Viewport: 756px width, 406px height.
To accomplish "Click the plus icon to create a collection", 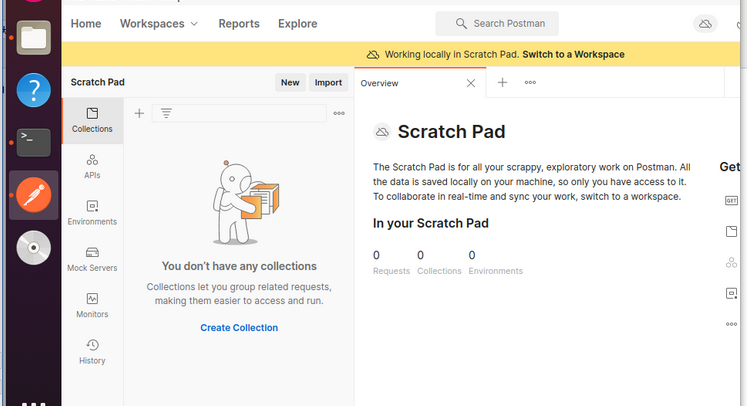I will coord(139,114).
